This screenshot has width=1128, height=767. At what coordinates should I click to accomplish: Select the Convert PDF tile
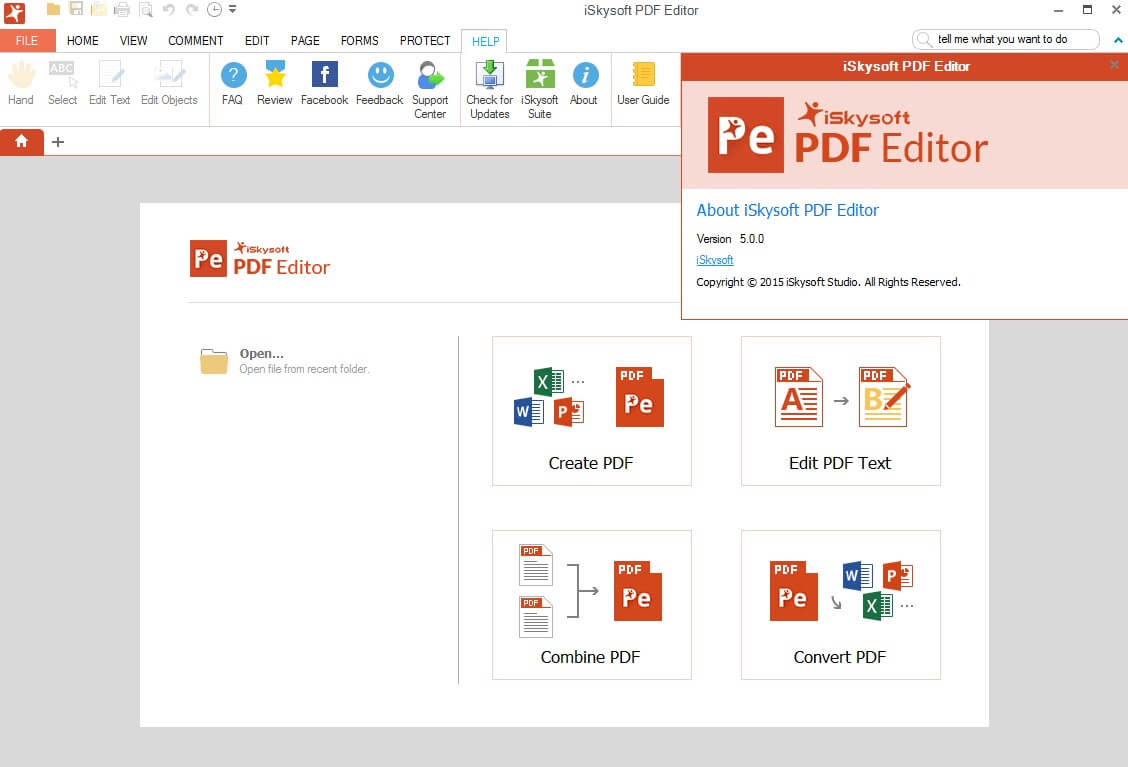(x=840, y=605)
